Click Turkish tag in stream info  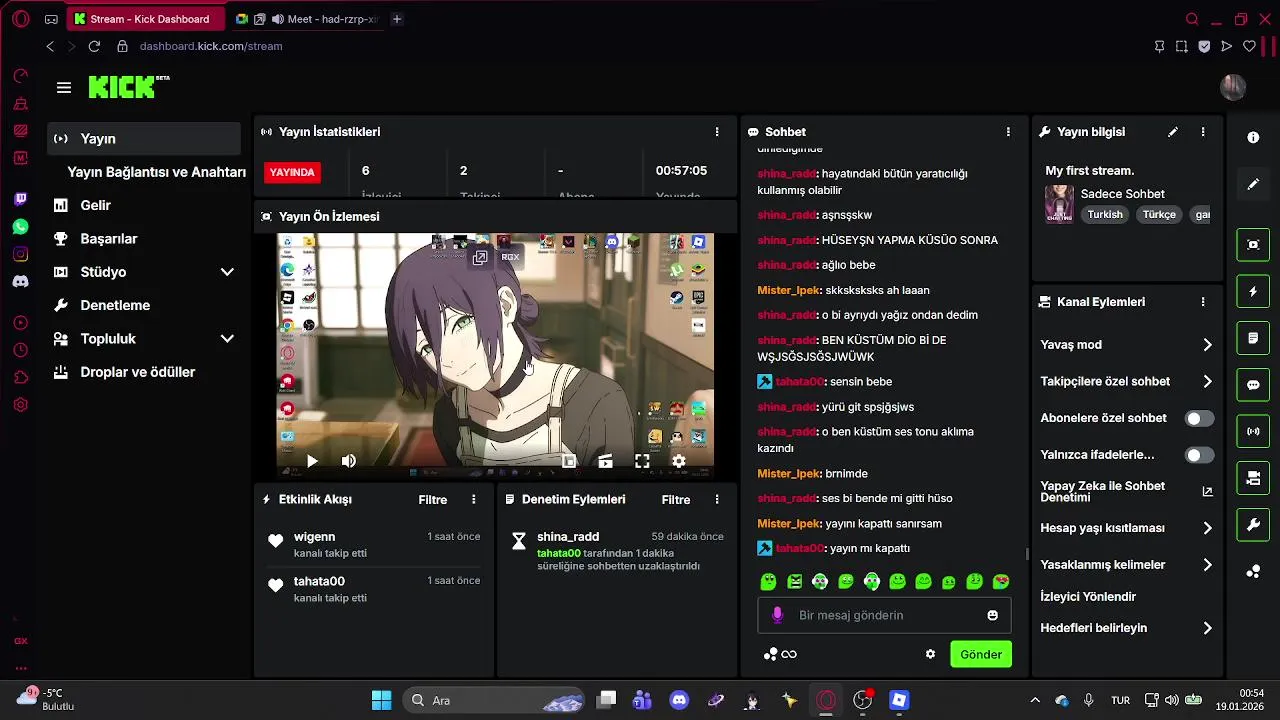[x=1105, y=214]
